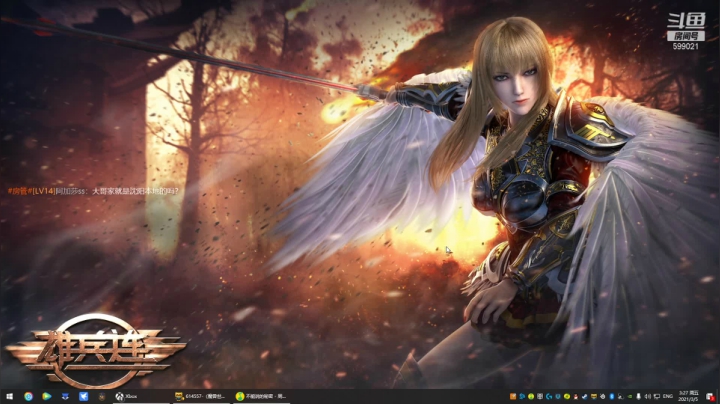
Task: Open the dark game emblem taskbar icon
Action: point(101,396)
